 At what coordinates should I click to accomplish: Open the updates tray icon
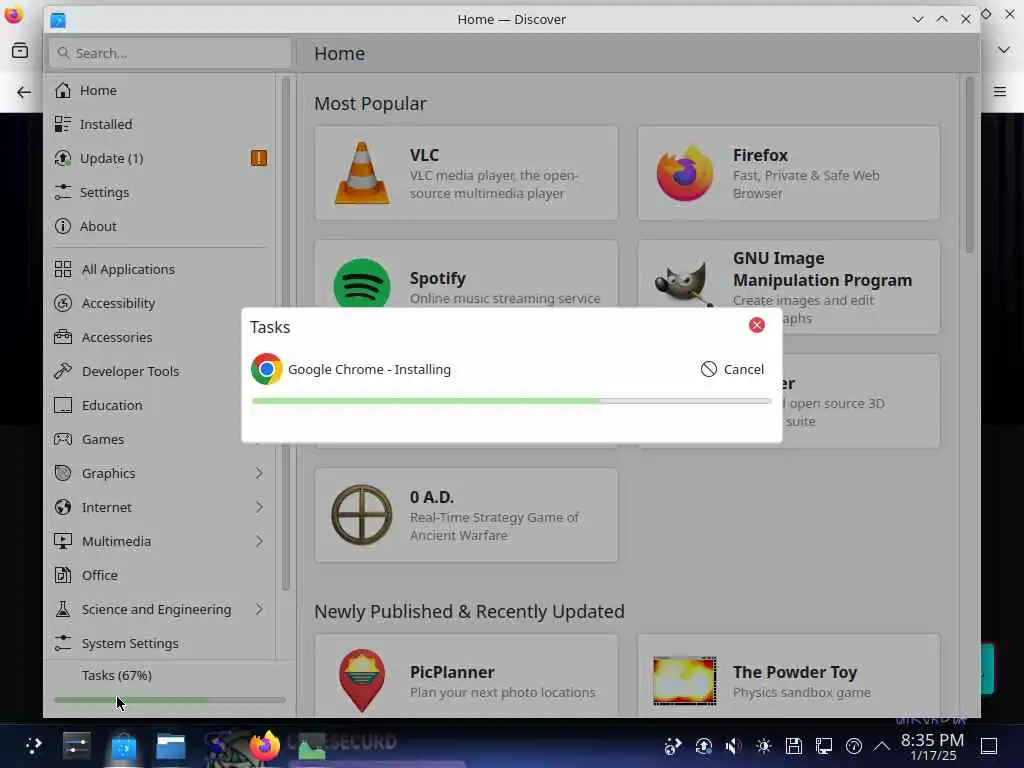point(703,746)
